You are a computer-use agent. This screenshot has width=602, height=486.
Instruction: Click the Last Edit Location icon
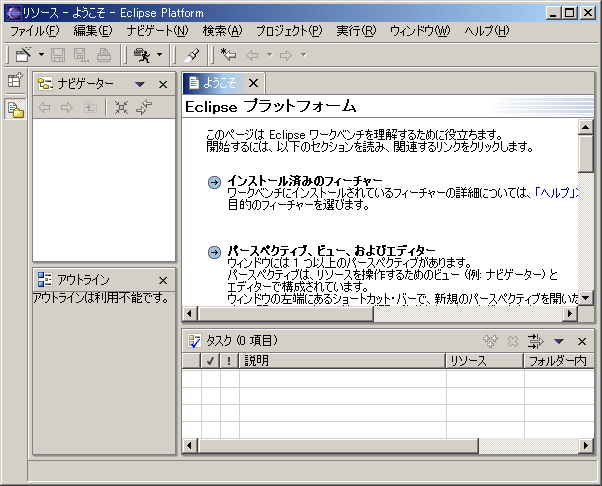point(229,55)
